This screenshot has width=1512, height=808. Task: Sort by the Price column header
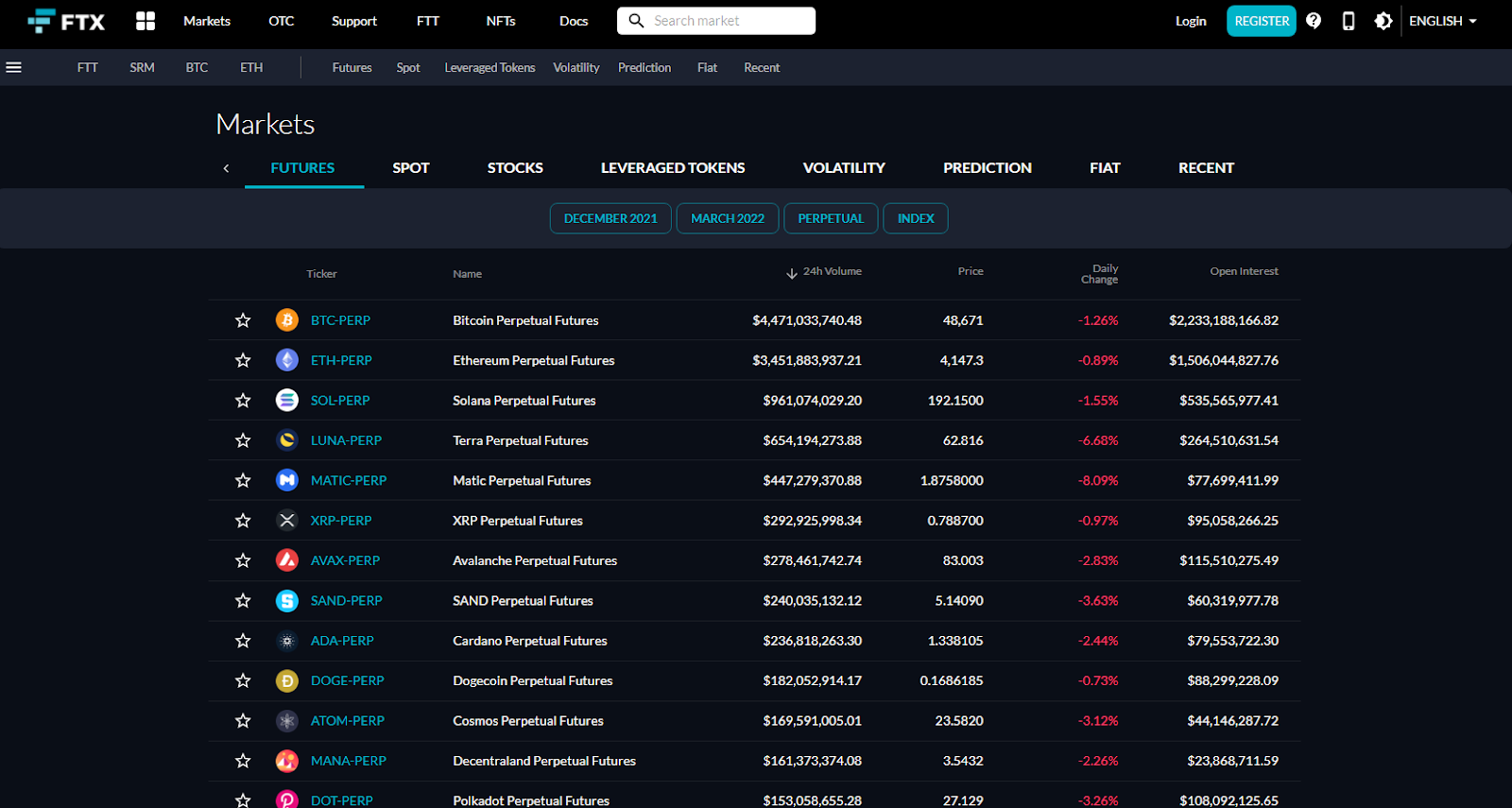(971, 271)
